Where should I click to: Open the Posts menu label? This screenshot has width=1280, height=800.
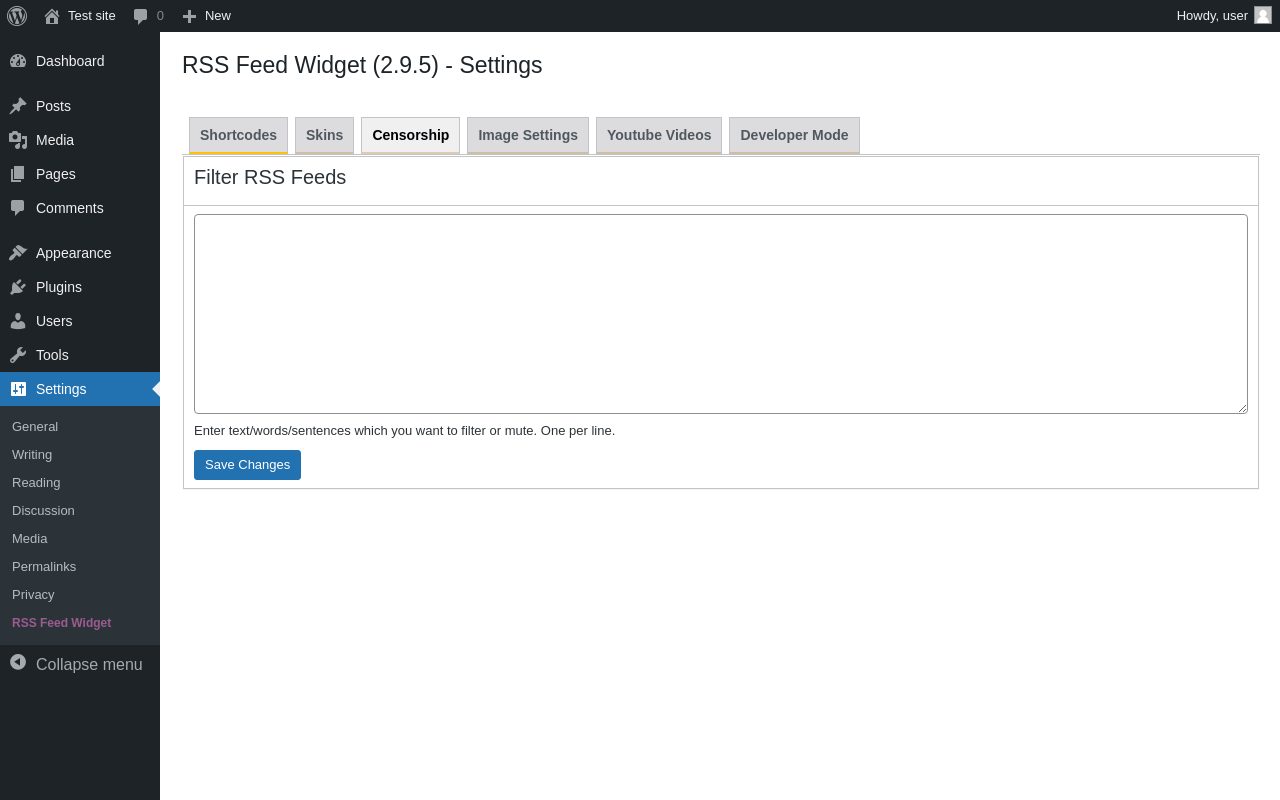[x=53, y=106]
